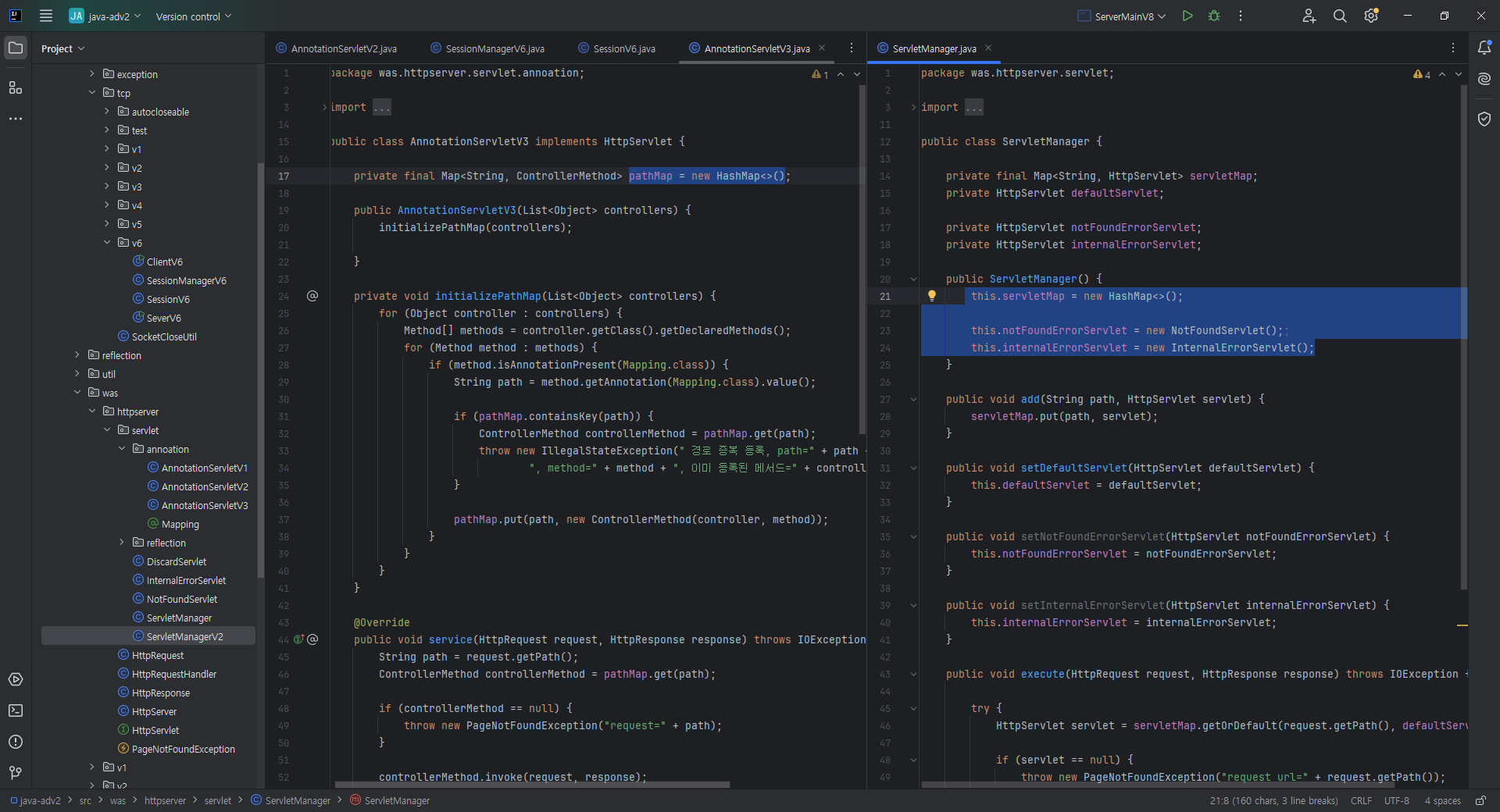Screen dimensions: 1500x812
Task: Click the override gutter icon at line 44
Action: (x=298, y=639)
